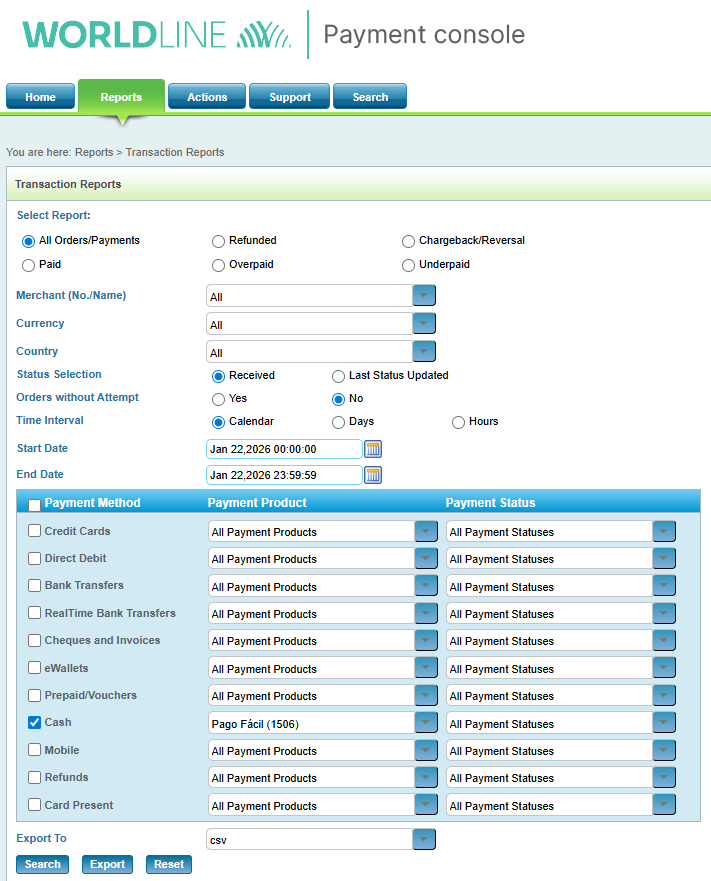The width and height of the screenshot is (711, 881).
Task: Check the Direct Debit checkbox
Action: 34,558
